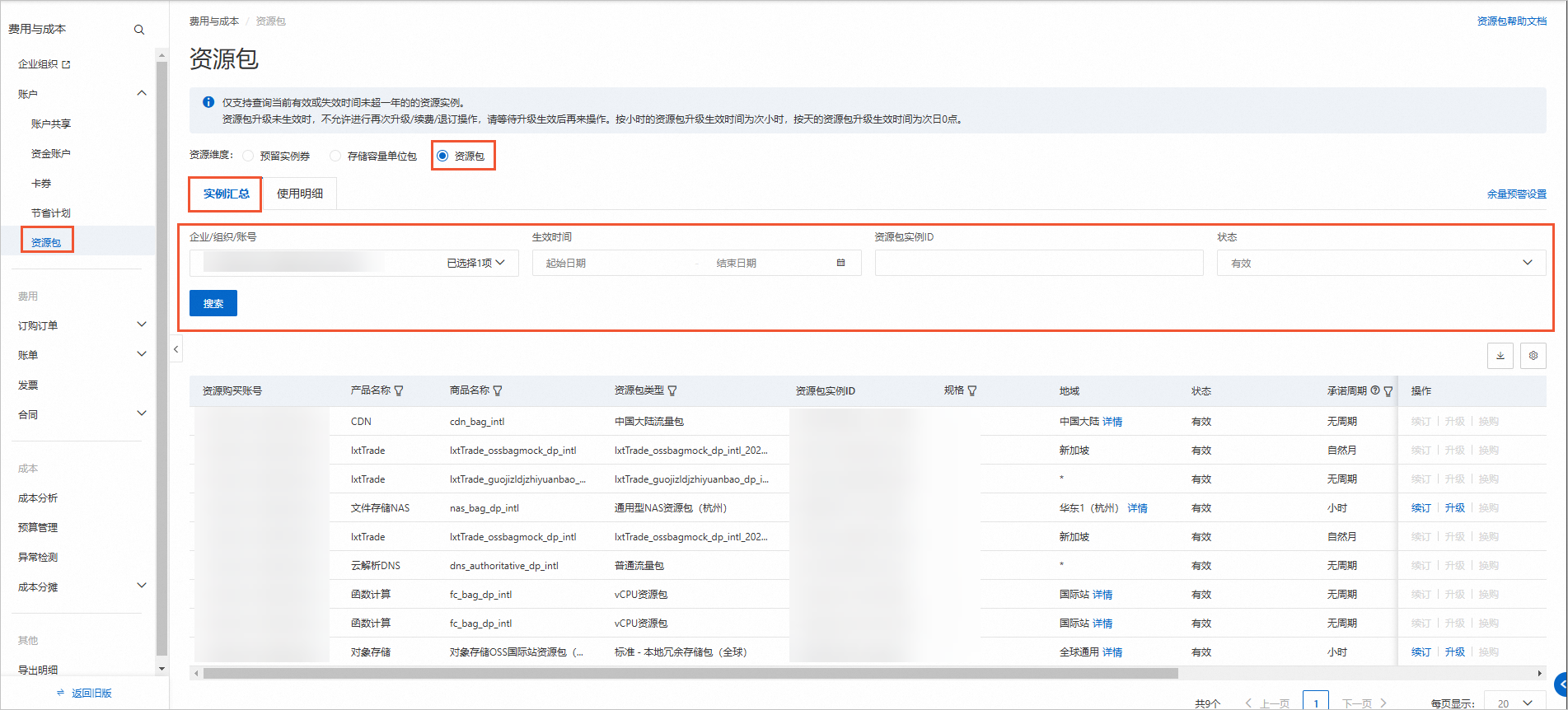Click 返回旧版 at sidebar bottom
The height and width of the screenshot is (710, 1568).
tap(84, 693)
